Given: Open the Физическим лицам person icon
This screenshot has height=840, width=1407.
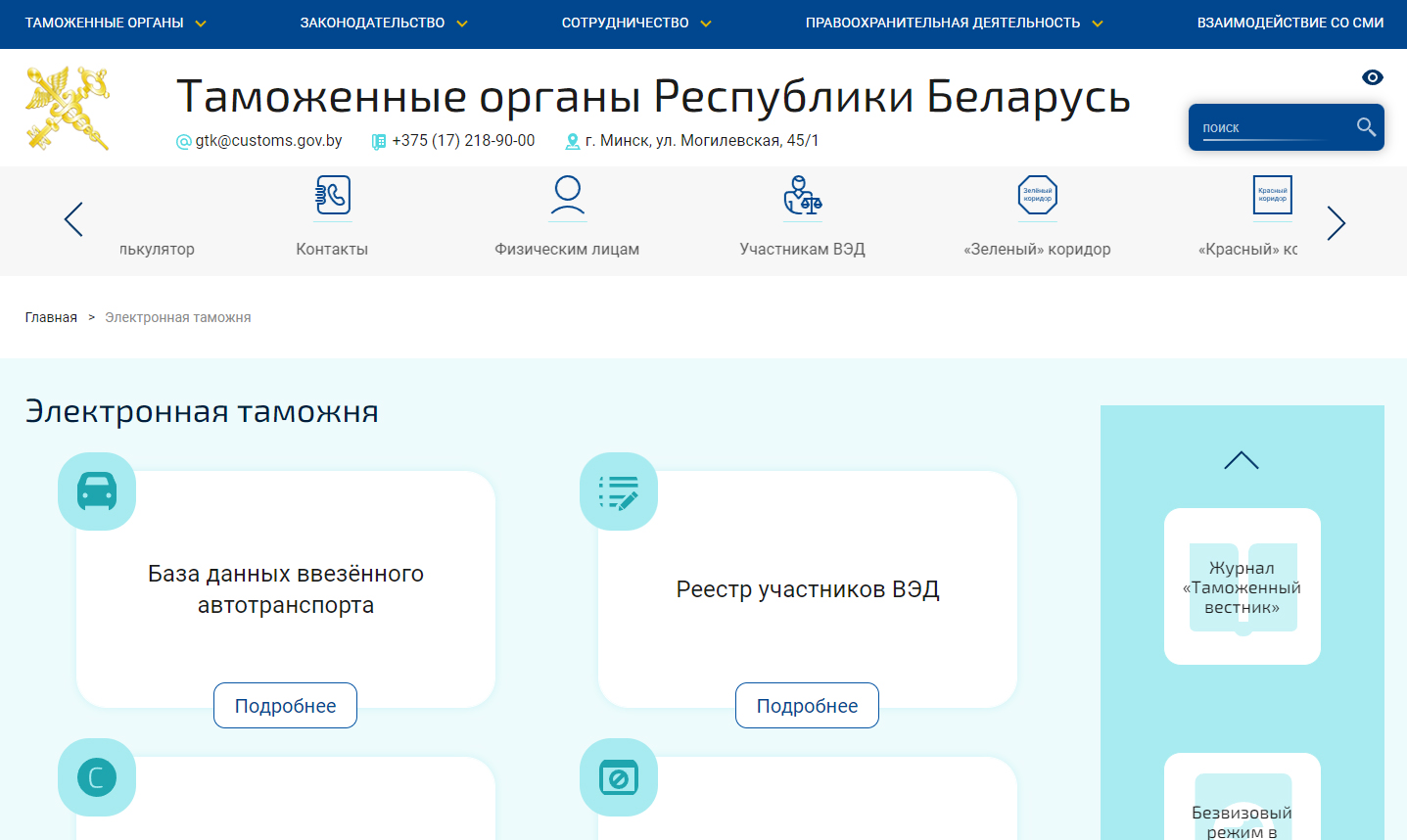Looking at the screenshot, I should pos(568,195).
